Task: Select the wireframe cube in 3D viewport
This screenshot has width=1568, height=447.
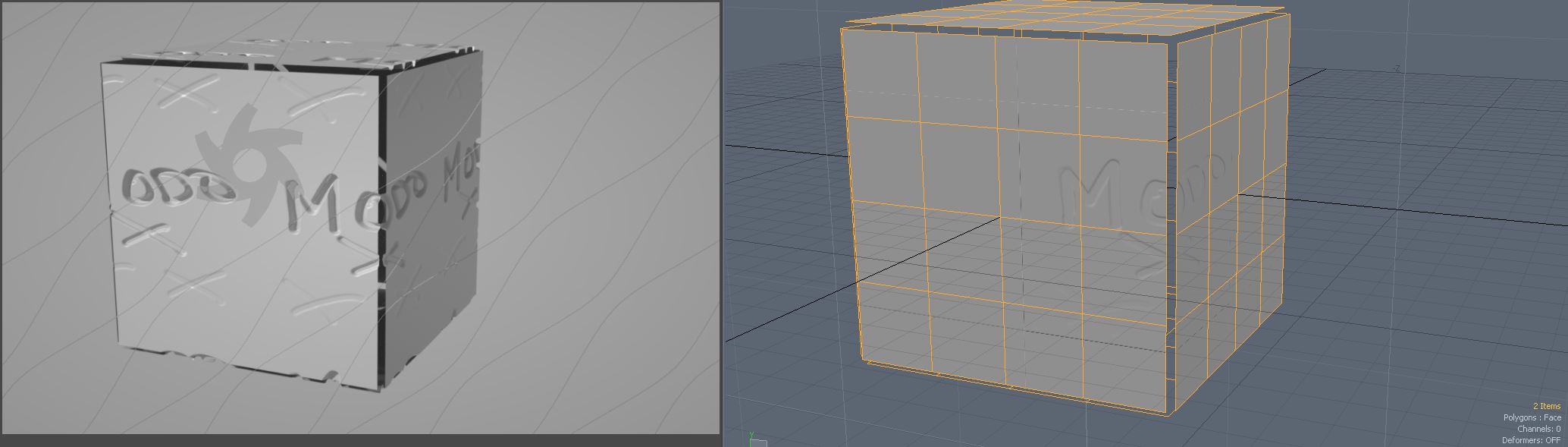Action: (1065, 209)
